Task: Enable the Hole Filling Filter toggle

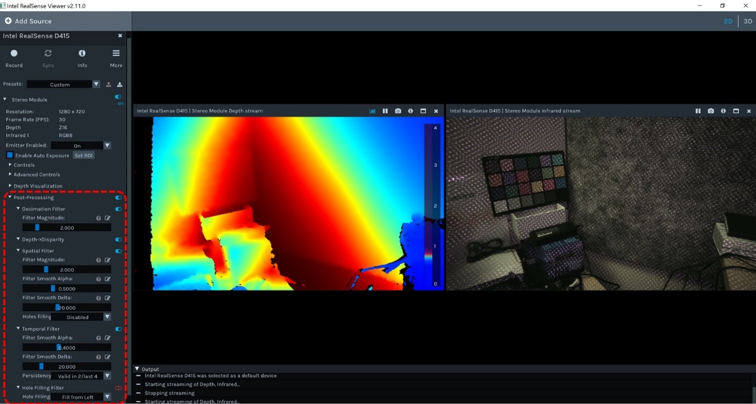Action: pyautogui.click(x=118, y=388)
